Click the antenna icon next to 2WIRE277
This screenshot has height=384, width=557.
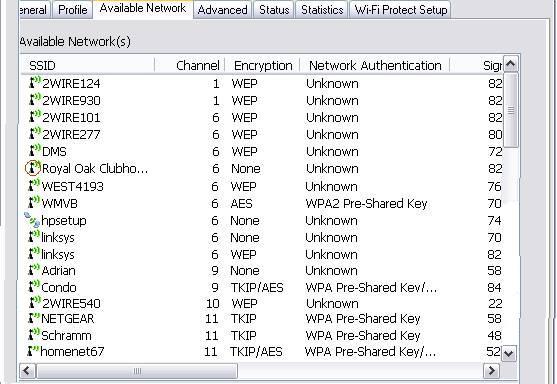[34, 134]
